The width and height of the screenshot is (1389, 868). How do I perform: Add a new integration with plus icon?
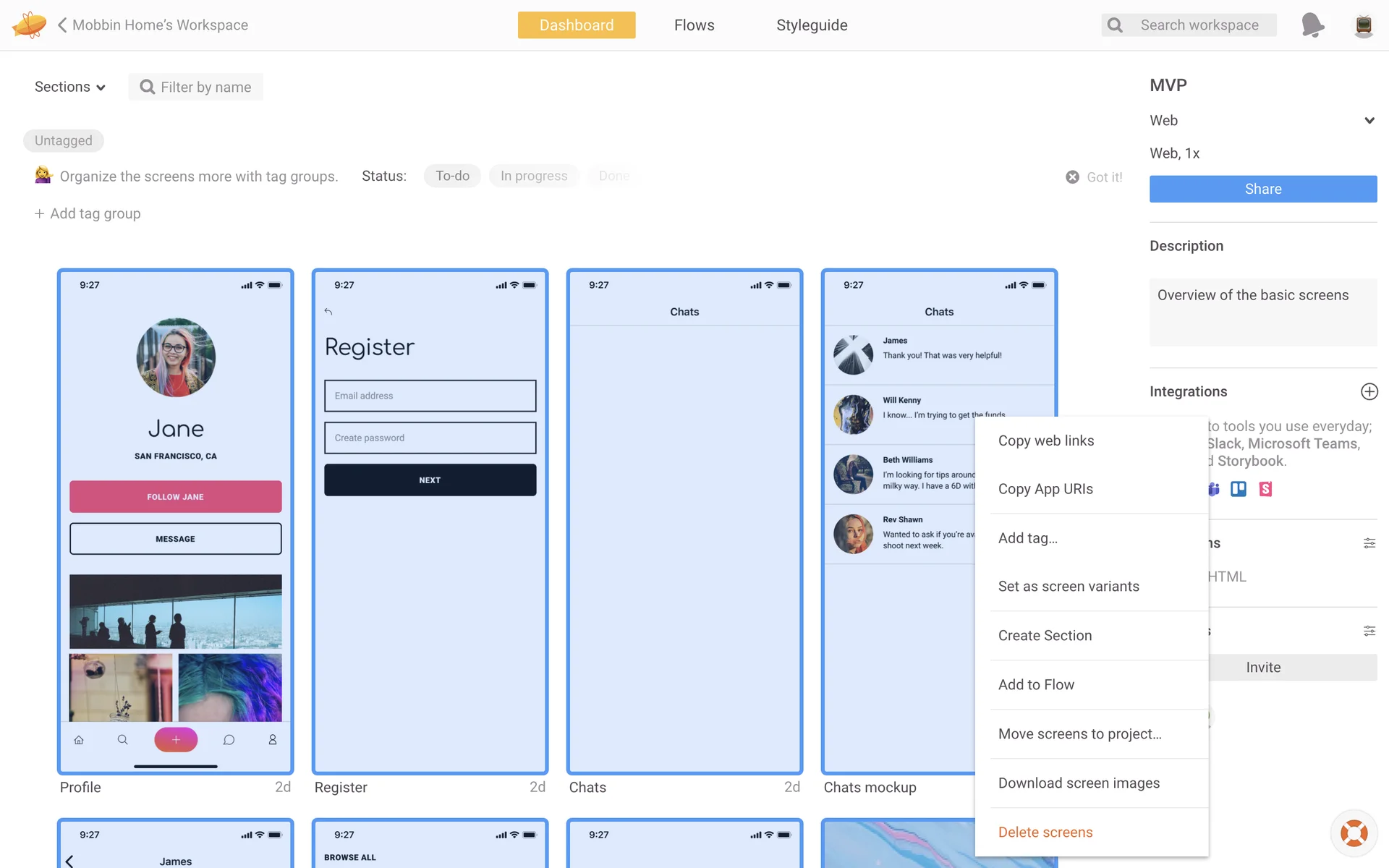click(1369, 391)
